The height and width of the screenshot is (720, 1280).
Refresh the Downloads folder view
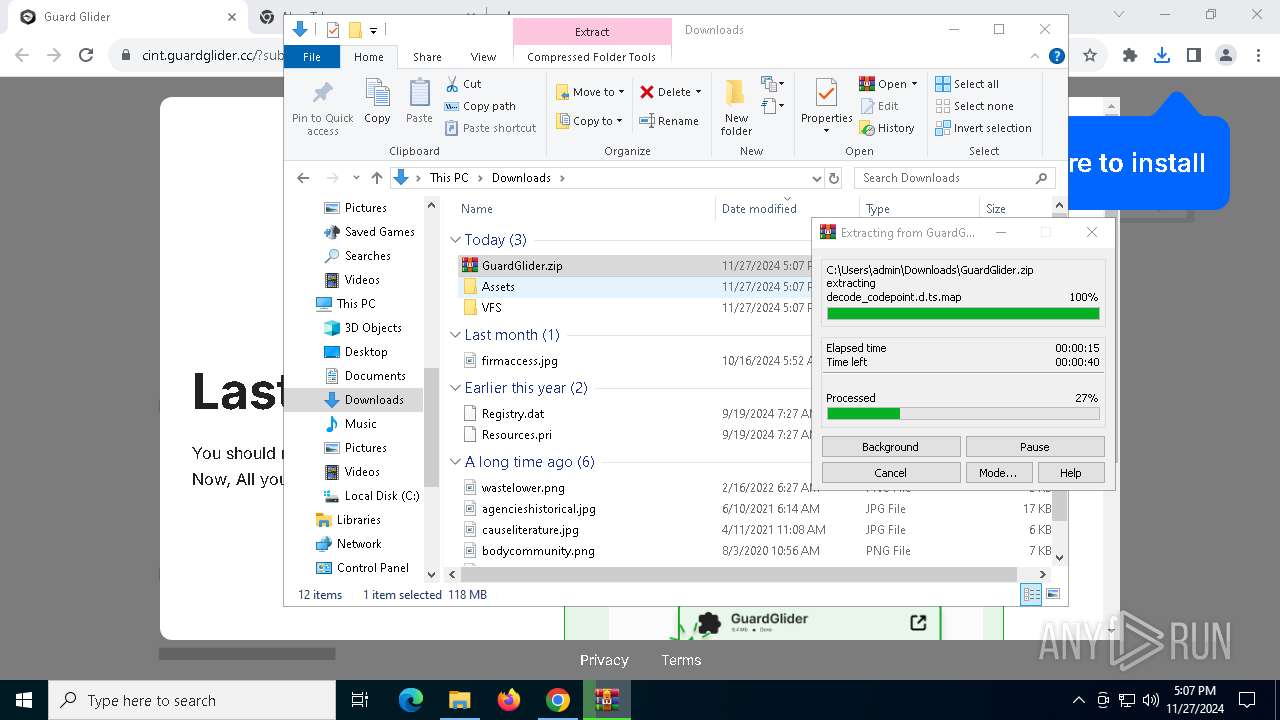click(x=834, y=178)
